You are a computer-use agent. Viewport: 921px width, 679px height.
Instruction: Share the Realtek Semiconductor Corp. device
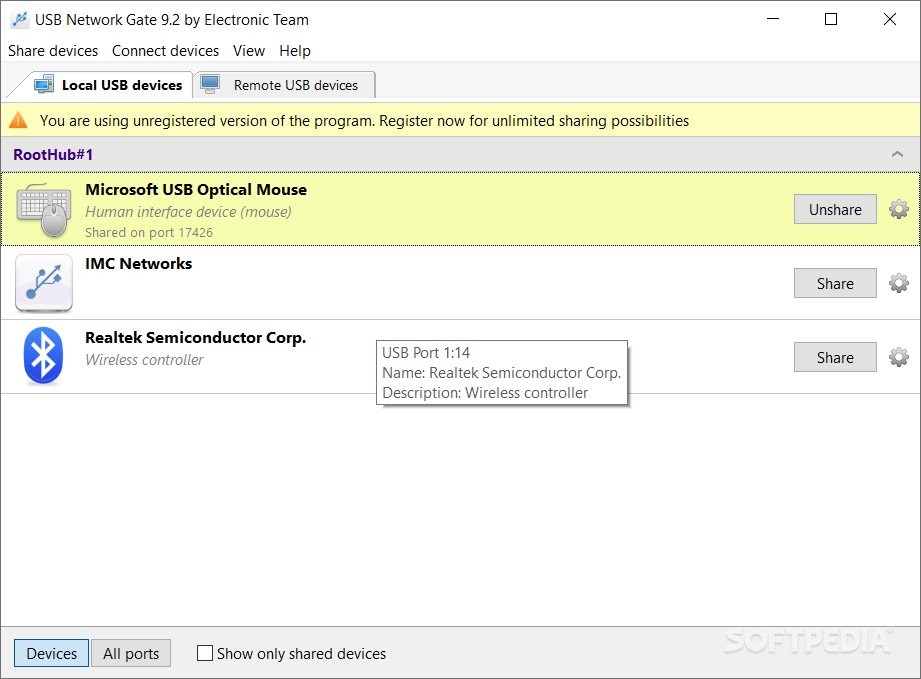click(835, 357)
